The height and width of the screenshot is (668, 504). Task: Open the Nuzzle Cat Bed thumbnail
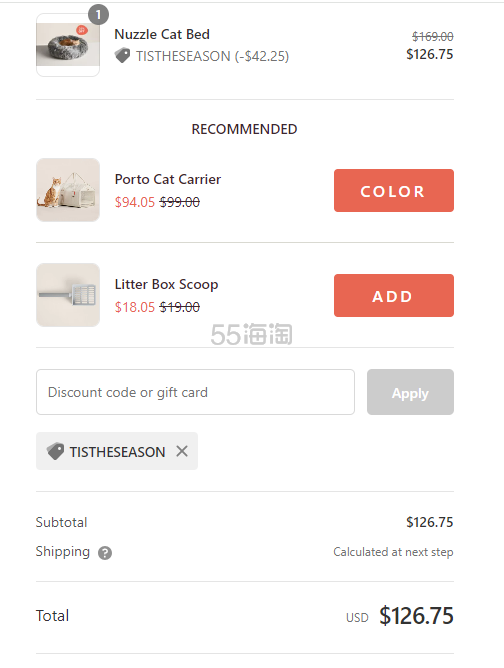[x=68, y=45]
